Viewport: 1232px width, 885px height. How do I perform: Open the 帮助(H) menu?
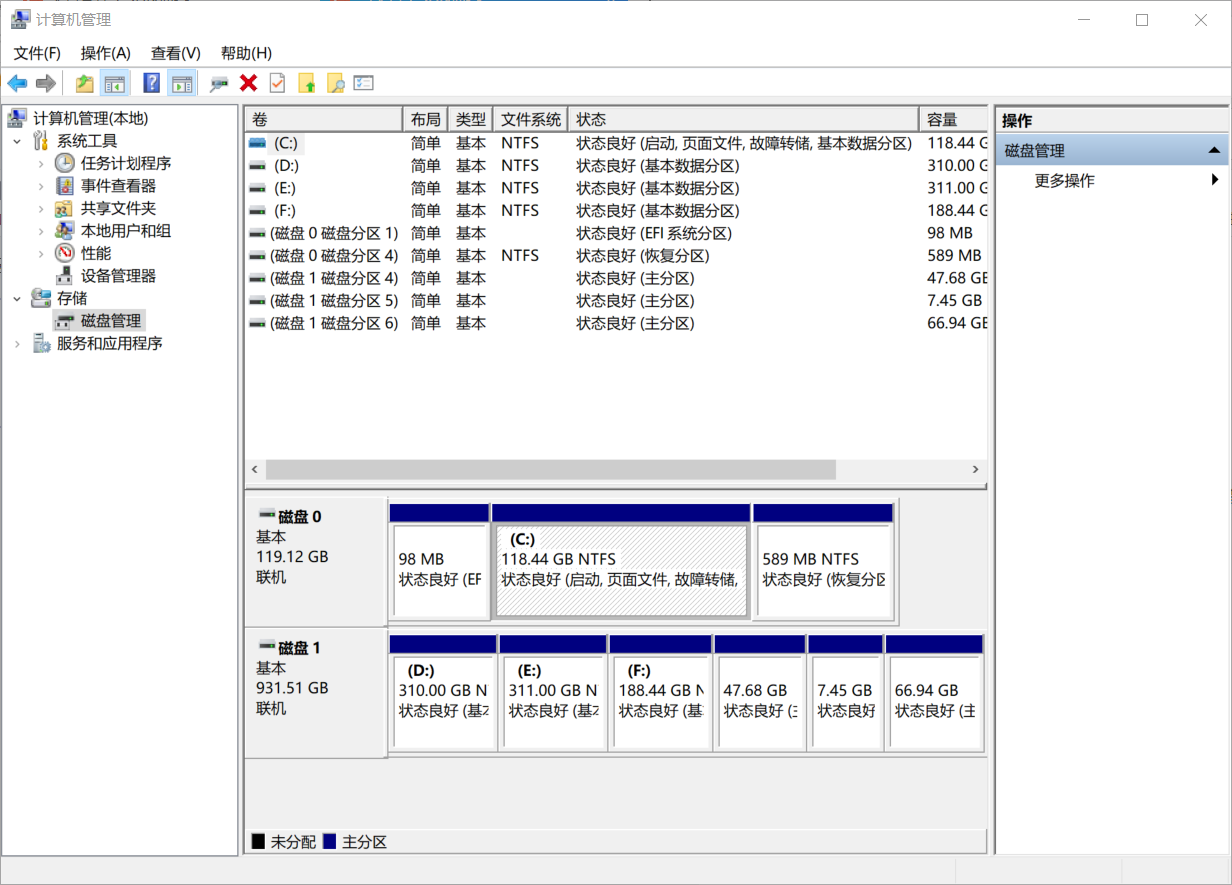click(x=246, y=53)
